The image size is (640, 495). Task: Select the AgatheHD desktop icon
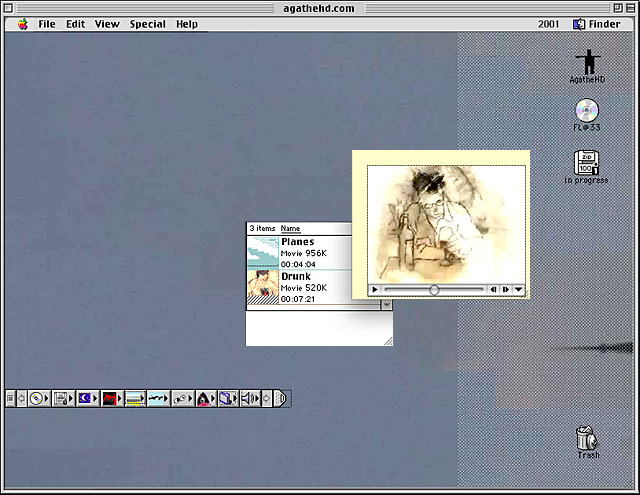588,67
